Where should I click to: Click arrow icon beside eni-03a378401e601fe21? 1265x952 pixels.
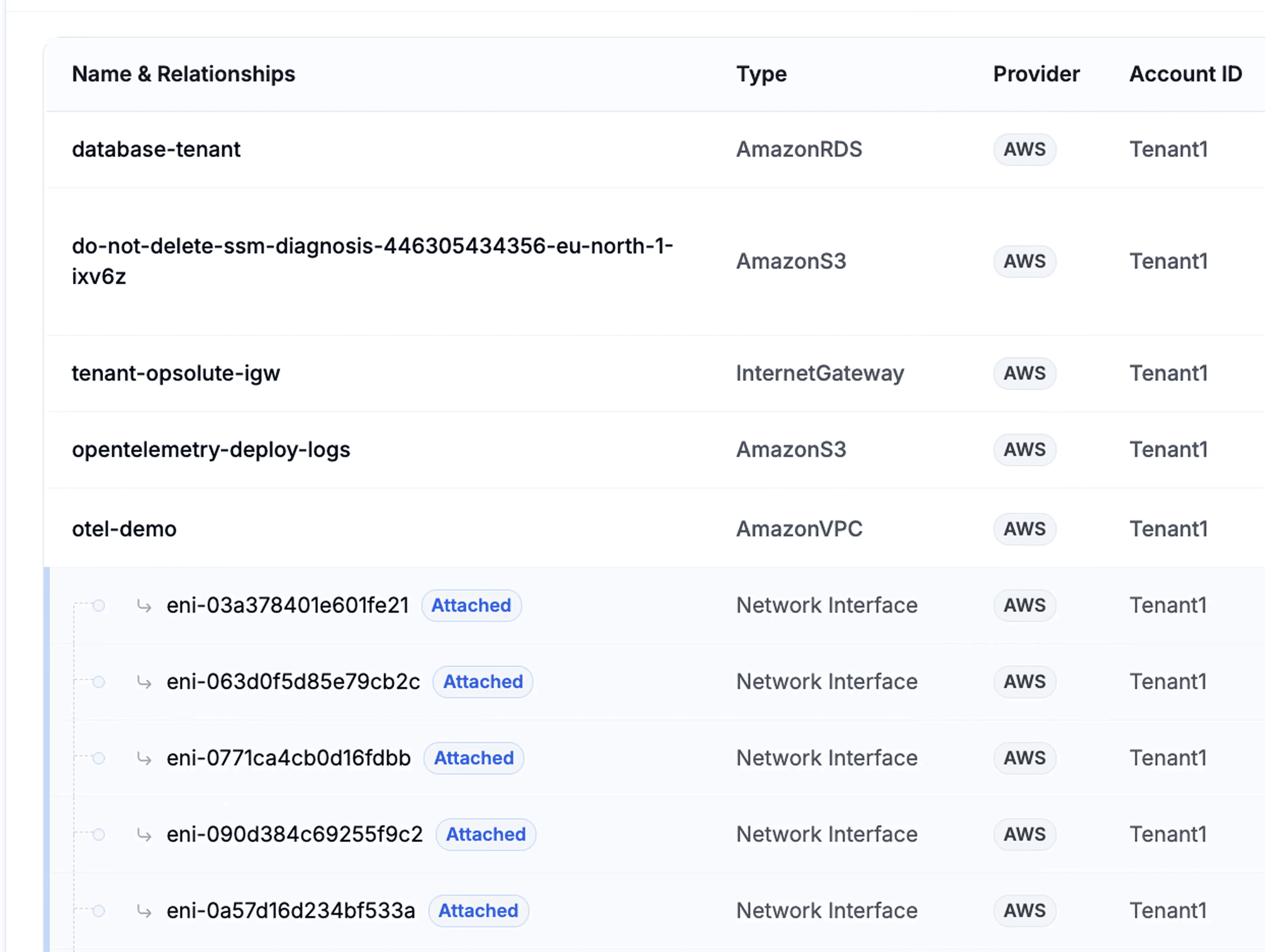point(144,606)
